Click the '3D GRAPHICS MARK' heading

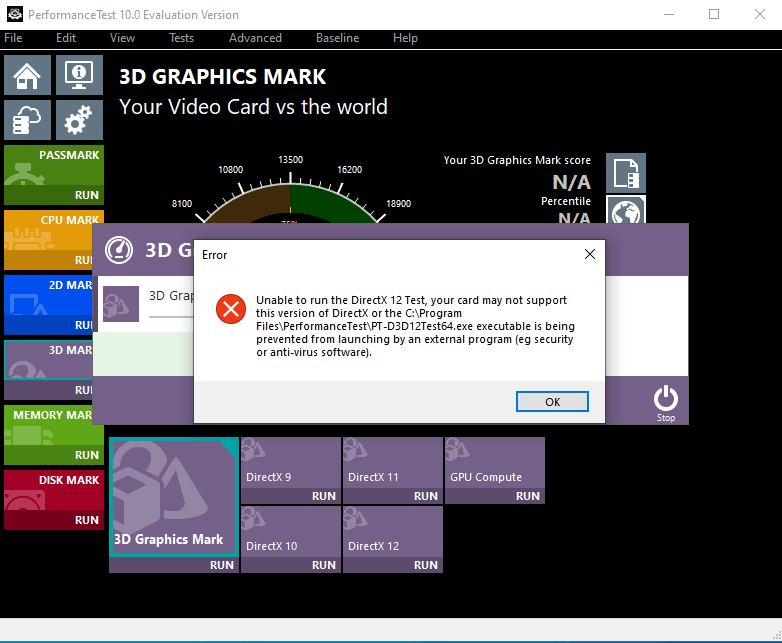point(222,77)
